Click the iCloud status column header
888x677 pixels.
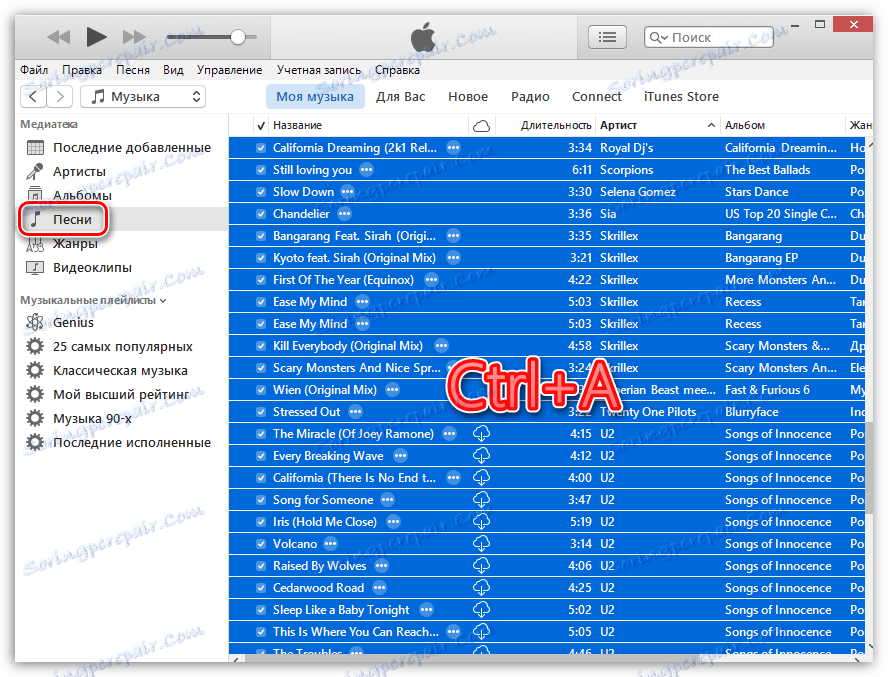(481, 125)
